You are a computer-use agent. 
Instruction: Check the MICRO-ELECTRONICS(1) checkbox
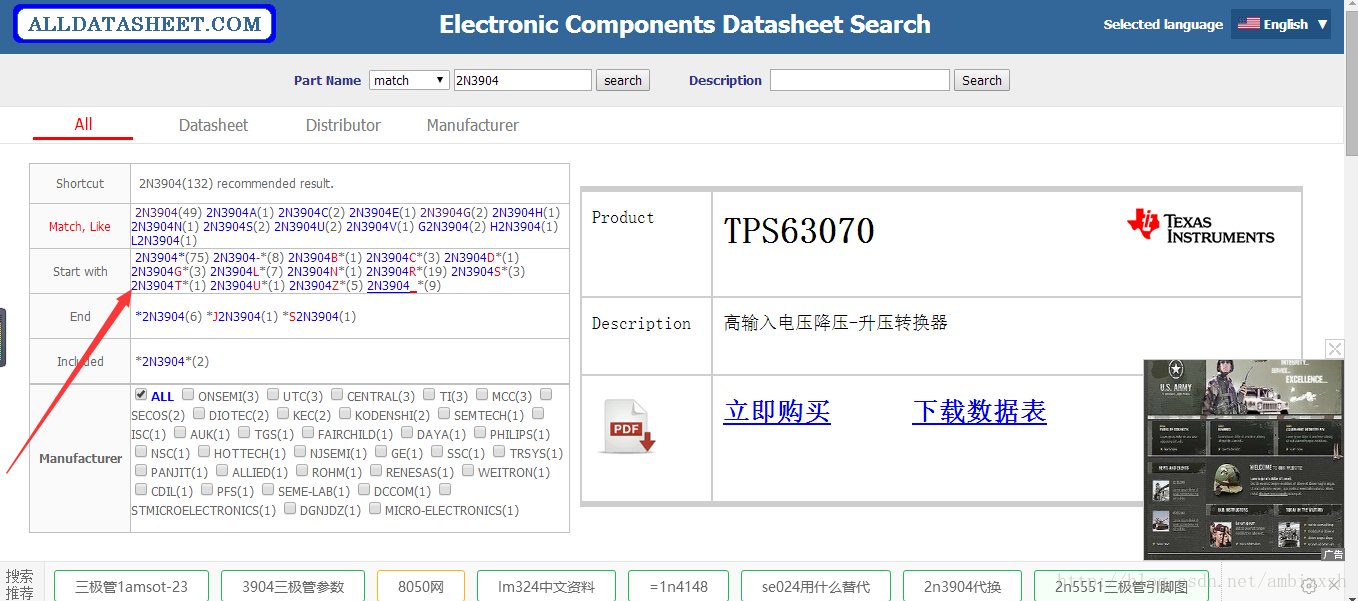(375, 509)
